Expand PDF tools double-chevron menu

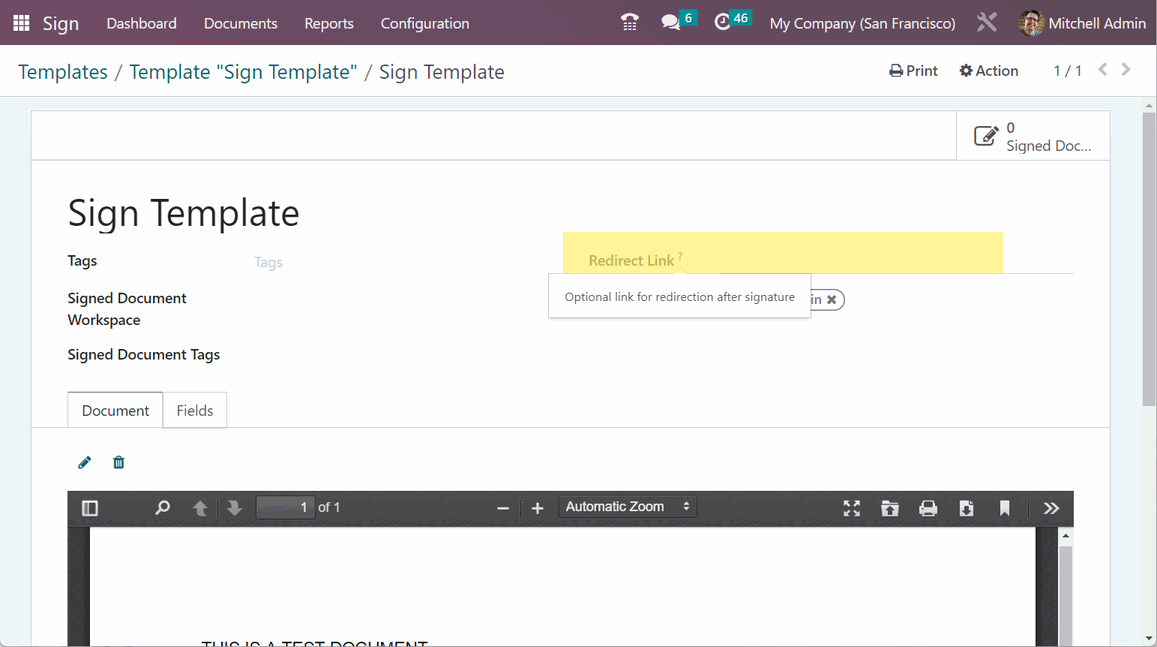(1051, 508)
